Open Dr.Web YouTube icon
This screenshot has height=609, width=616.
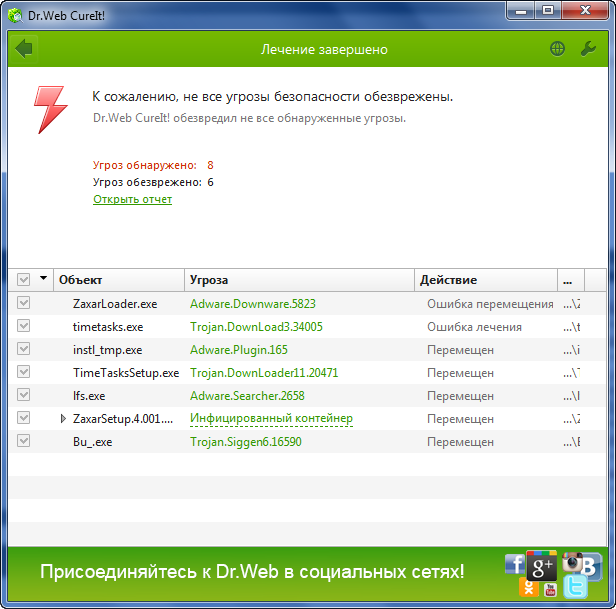point(550,589)
